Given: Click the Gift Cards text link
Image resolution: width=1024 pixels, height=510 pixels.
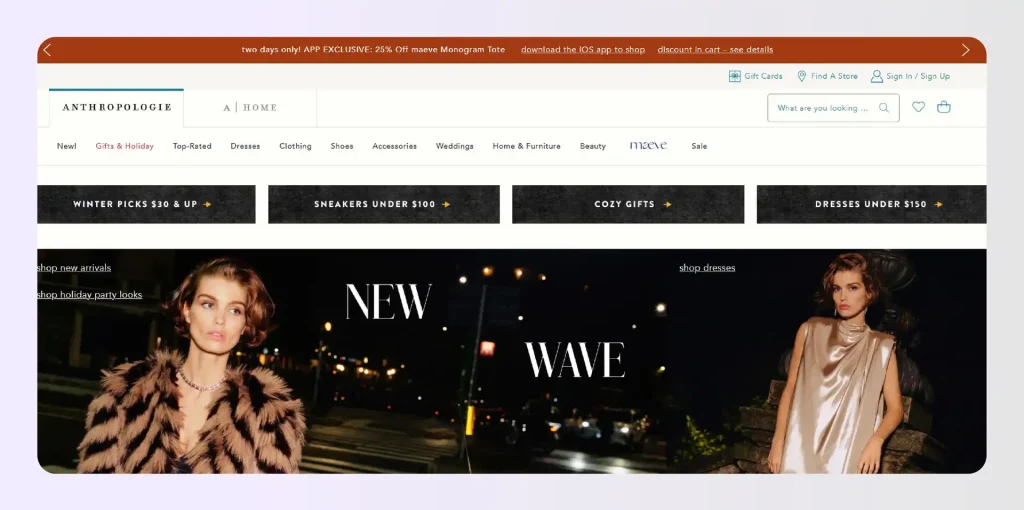Looking at the screenshot, I should (x=763, y=76).
